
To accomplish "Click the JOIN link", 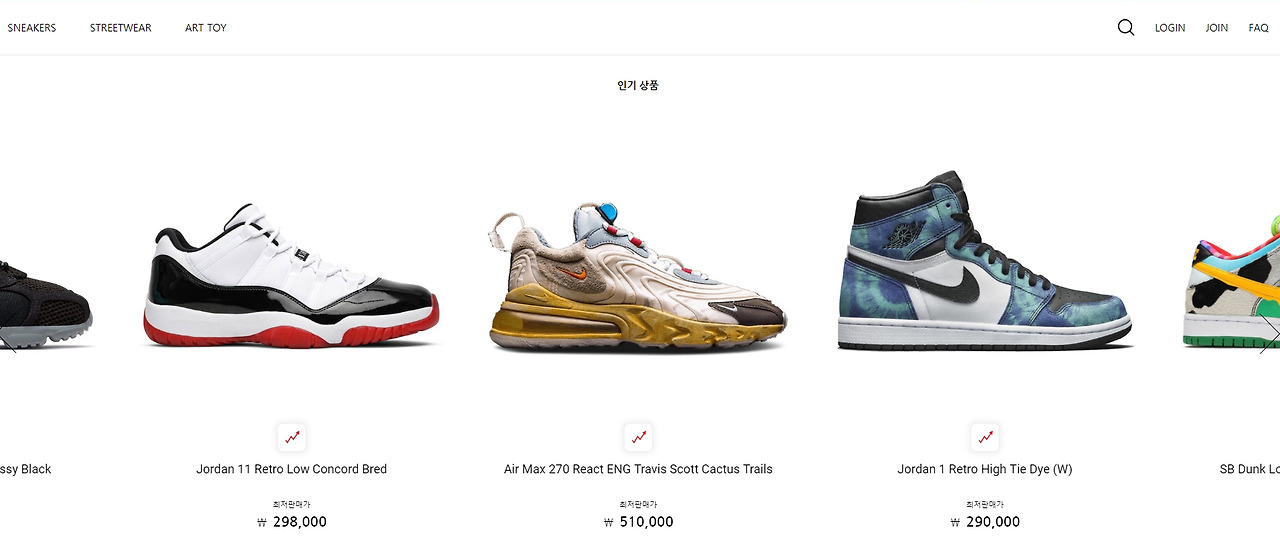I will [1217, 28].
